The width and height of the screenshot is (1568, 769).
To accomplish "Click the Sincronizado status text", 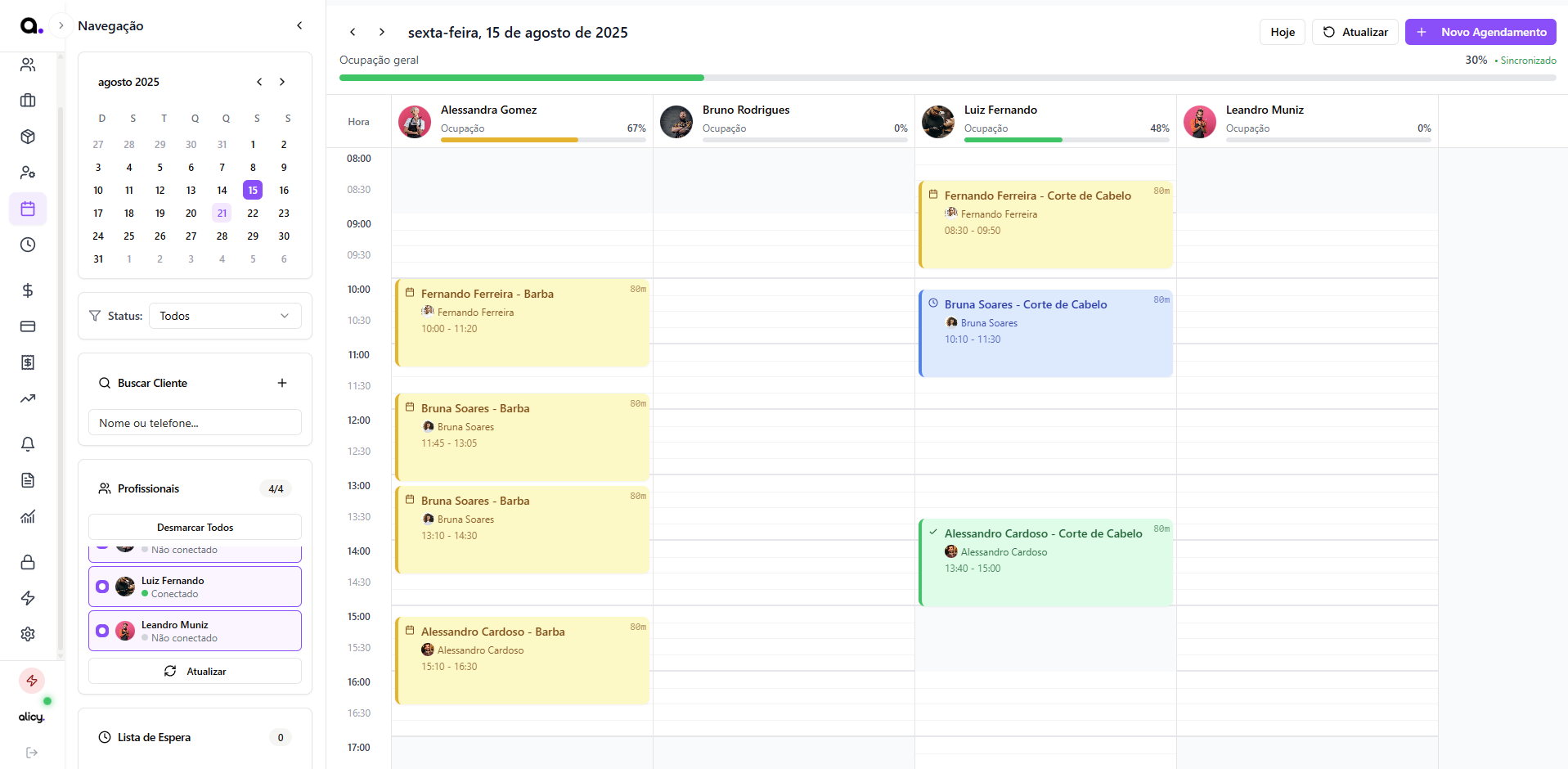I will point(1526,61).
